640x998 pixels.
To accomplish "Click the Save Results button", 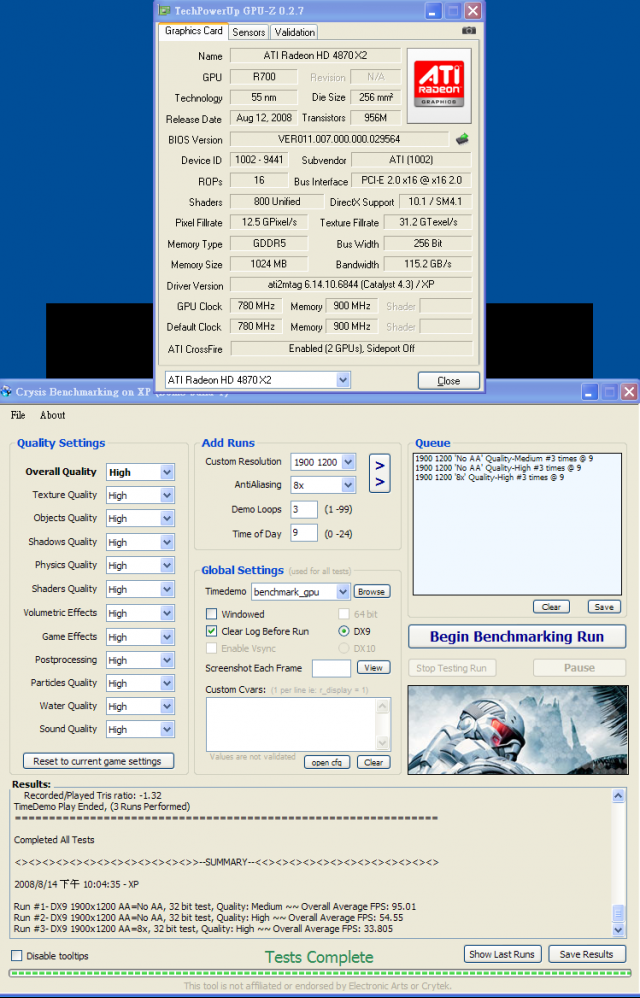I will (587, 954).
